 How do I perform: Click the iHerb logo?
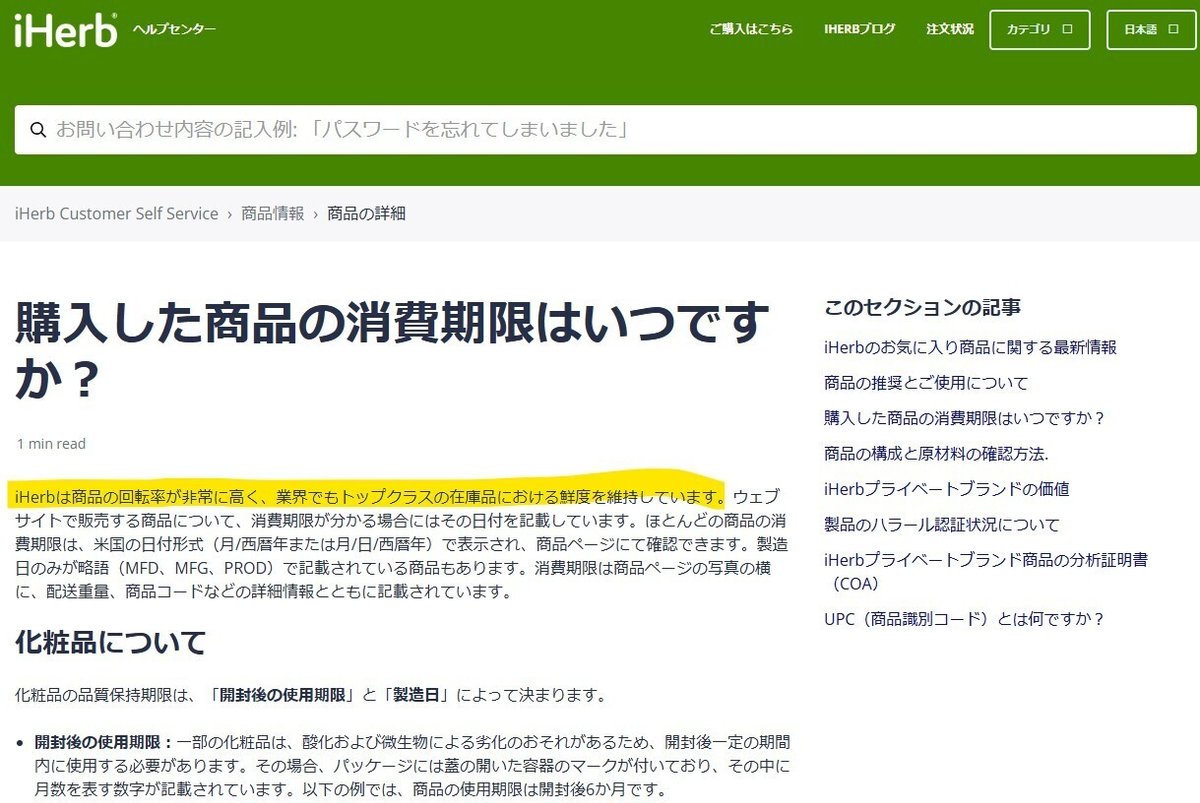63,28
